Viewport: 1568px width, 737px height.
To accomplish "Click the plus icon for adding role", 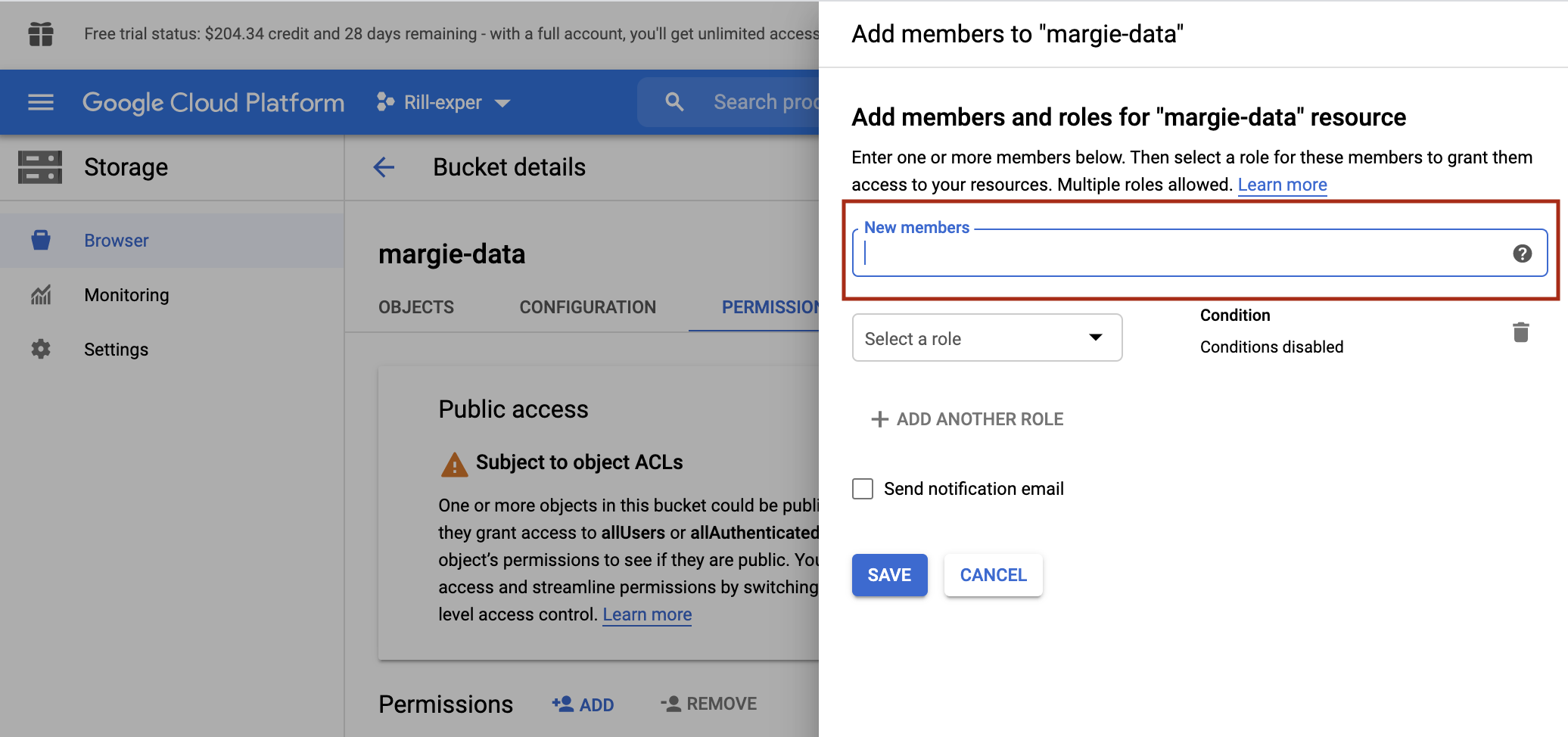I will pos(879,419).
